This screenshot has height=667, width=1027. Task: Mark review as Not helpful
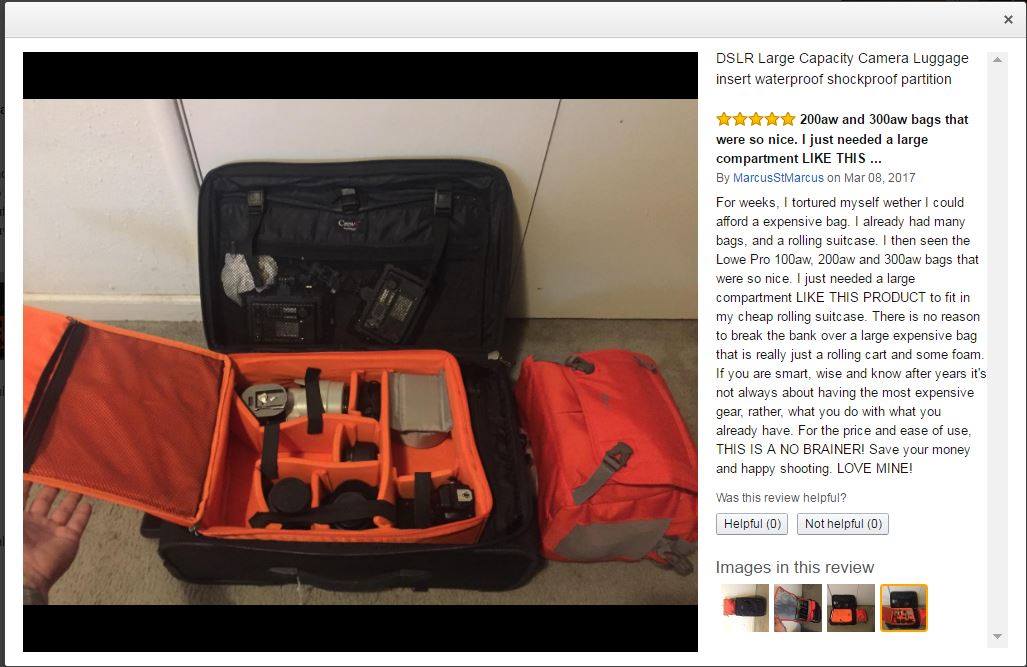(x=843, y=524)
